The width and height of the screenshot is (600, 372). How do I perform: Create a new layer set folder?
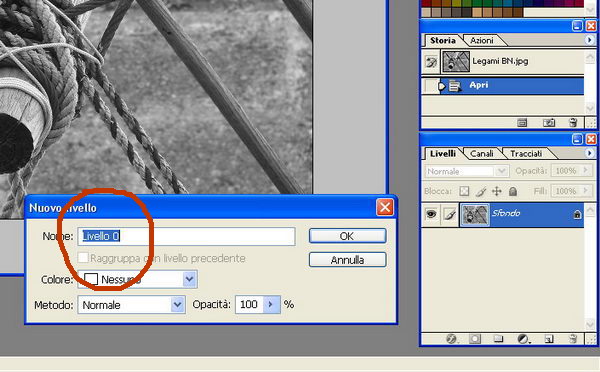pos(498,339)
